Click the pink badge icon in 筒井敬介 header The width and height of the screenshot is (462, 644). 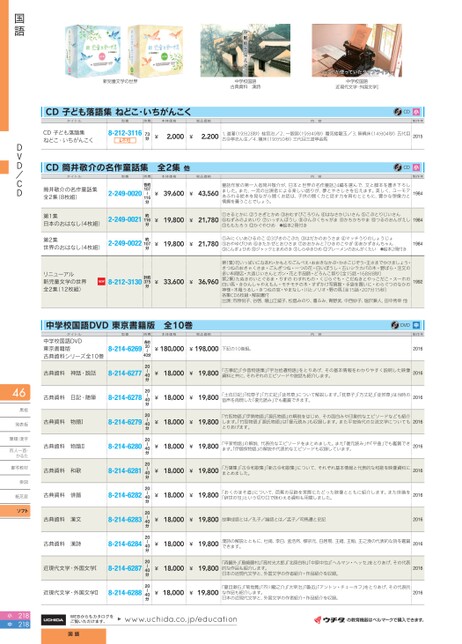coord(416,167)
